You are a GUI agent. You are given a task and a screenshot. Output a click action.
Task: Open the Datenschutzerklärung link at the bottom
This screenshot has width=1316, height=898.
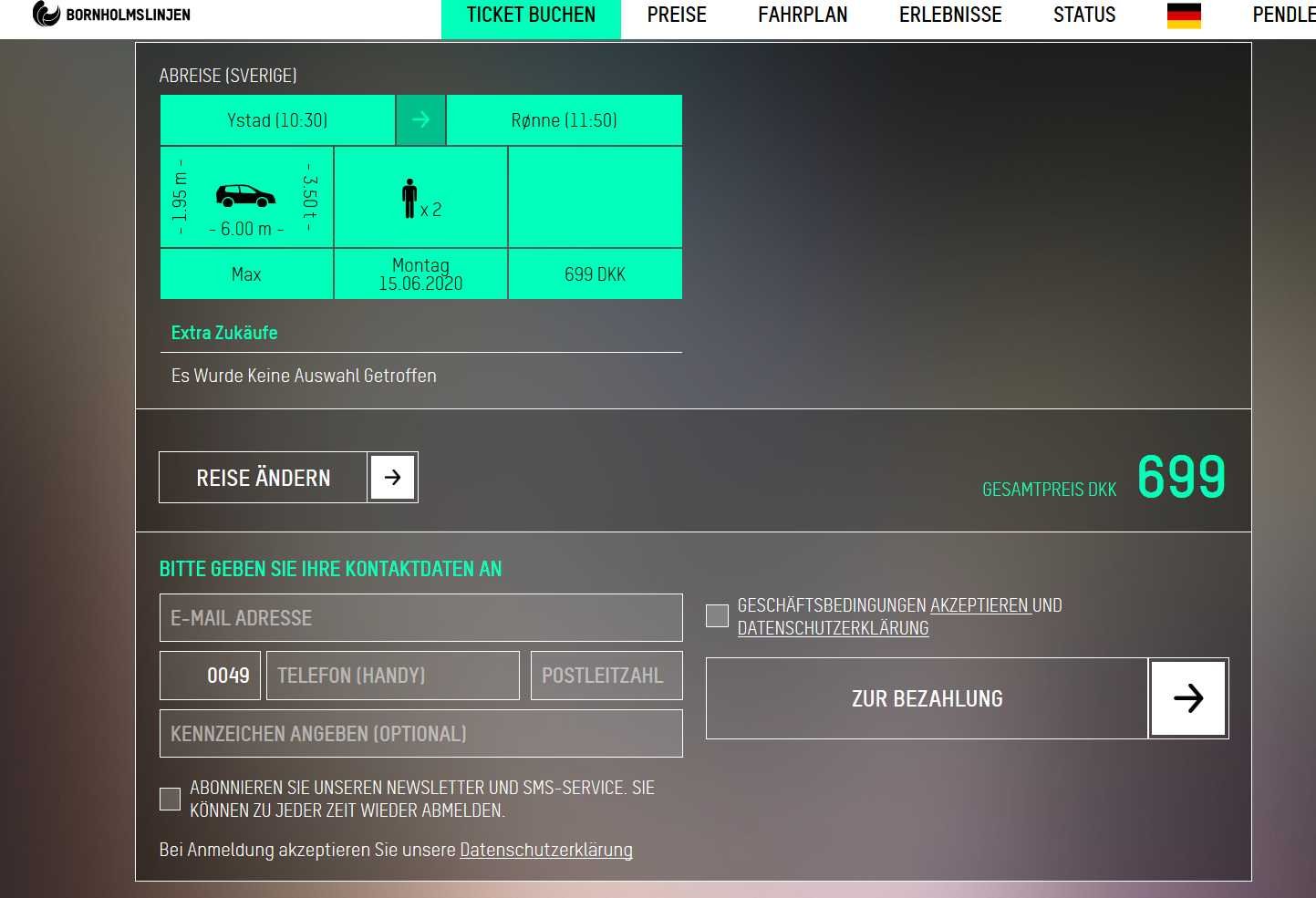click(x=545, y=850)
